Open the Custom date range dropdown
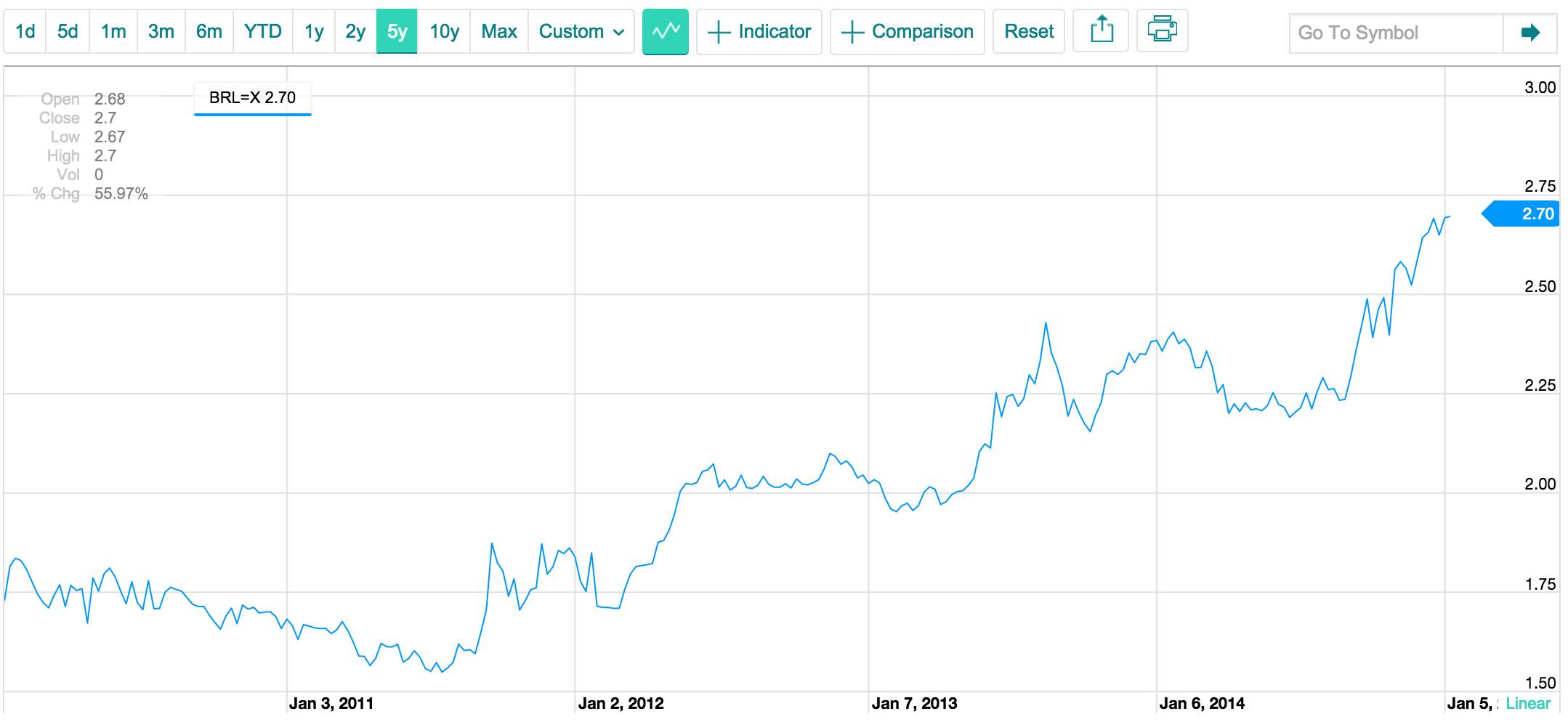This screenshot has width=1568, height=722. tap(581, 31)
